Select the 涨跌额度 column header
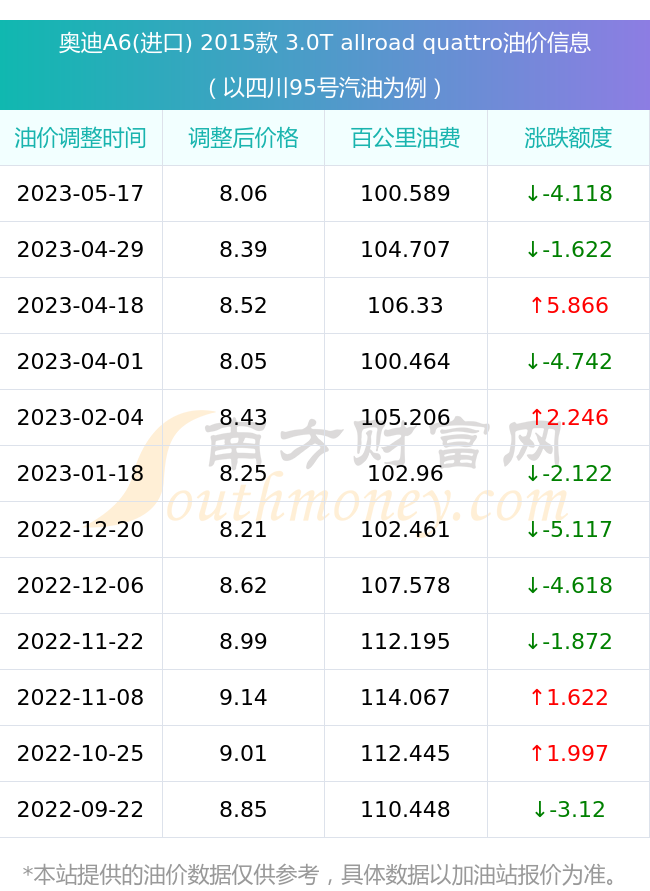This screenshot has height=891, width=650. coord(568,138)
